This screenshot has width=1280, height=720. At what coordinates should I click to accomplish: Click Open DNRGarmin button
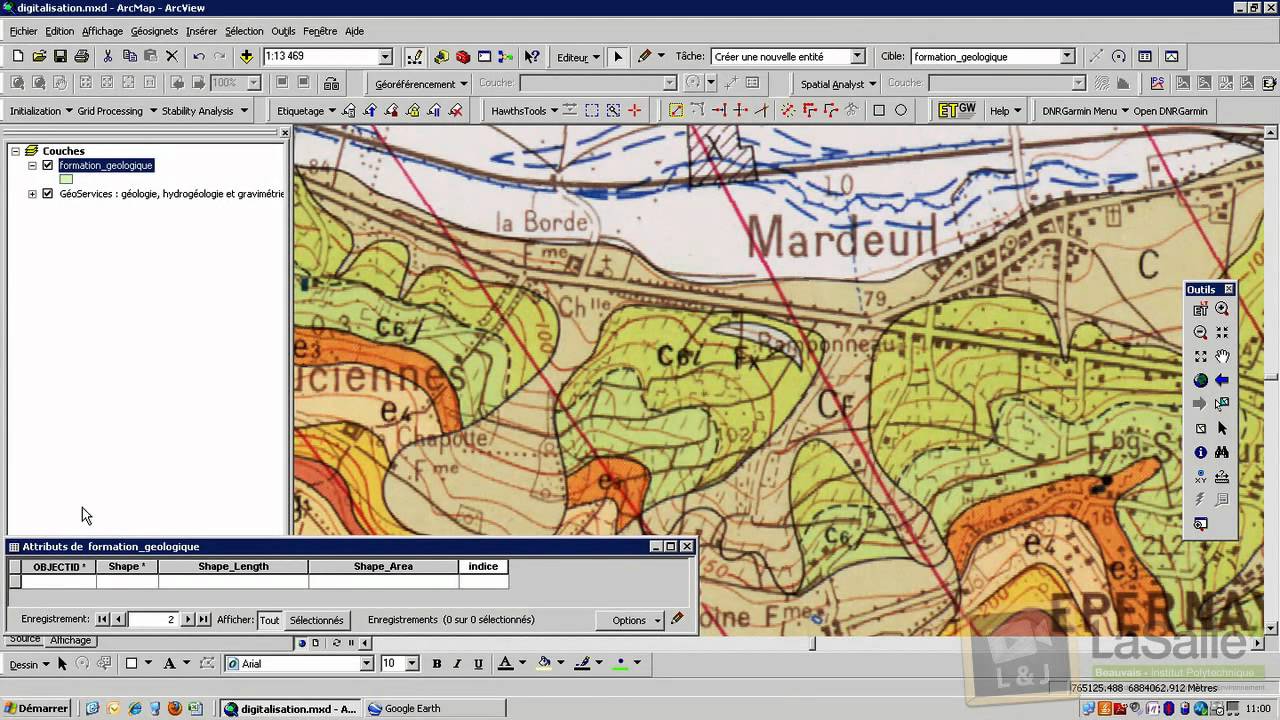[1170, 111]
